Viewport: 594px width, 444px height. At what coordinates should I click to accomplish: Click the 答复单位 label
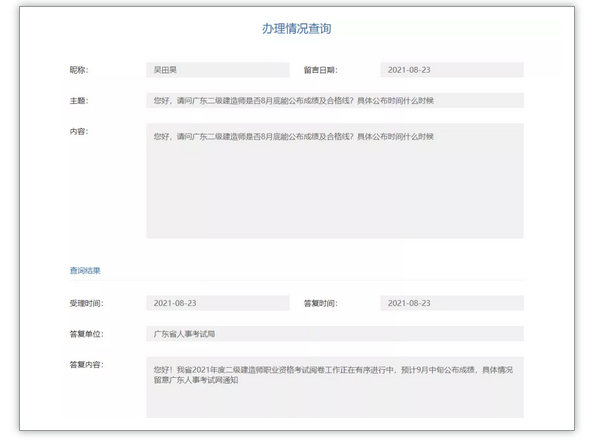86,334
